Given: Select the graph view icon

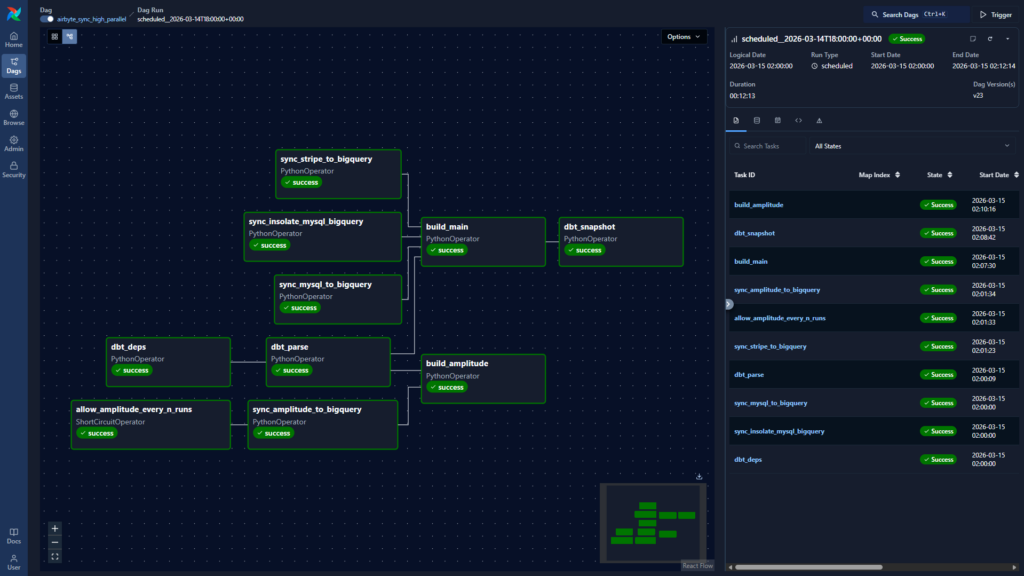Looking at the screenshot, I should 70,37.
